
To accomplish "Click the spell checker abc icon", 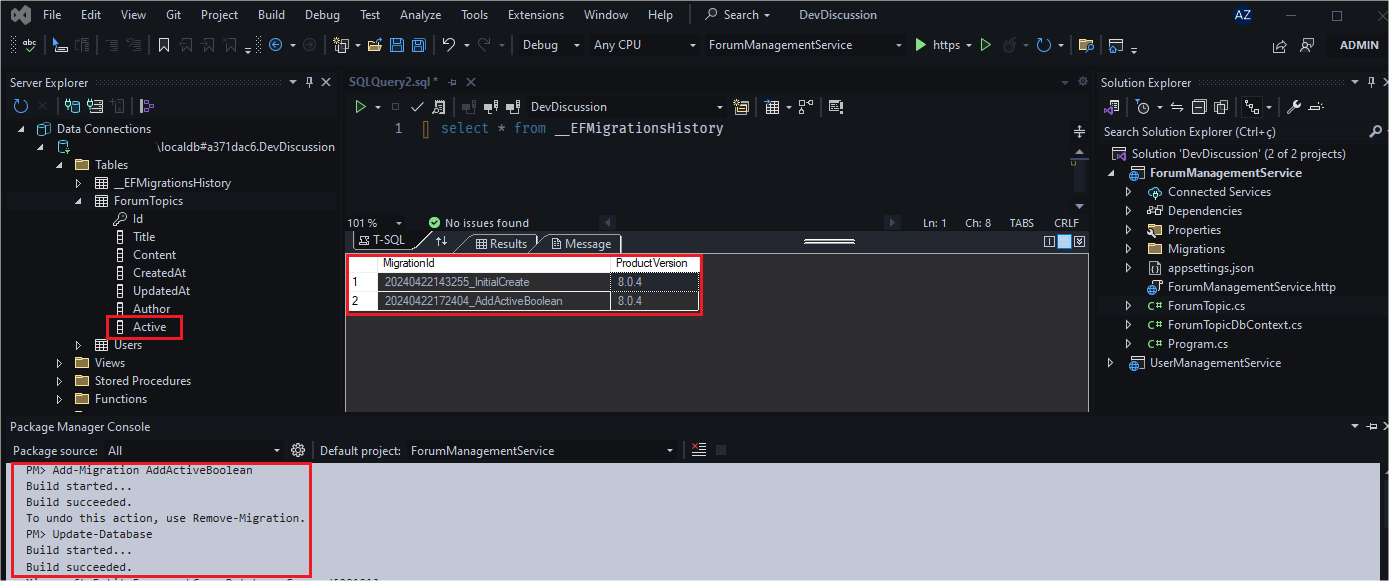I will (x=29, y=45).
